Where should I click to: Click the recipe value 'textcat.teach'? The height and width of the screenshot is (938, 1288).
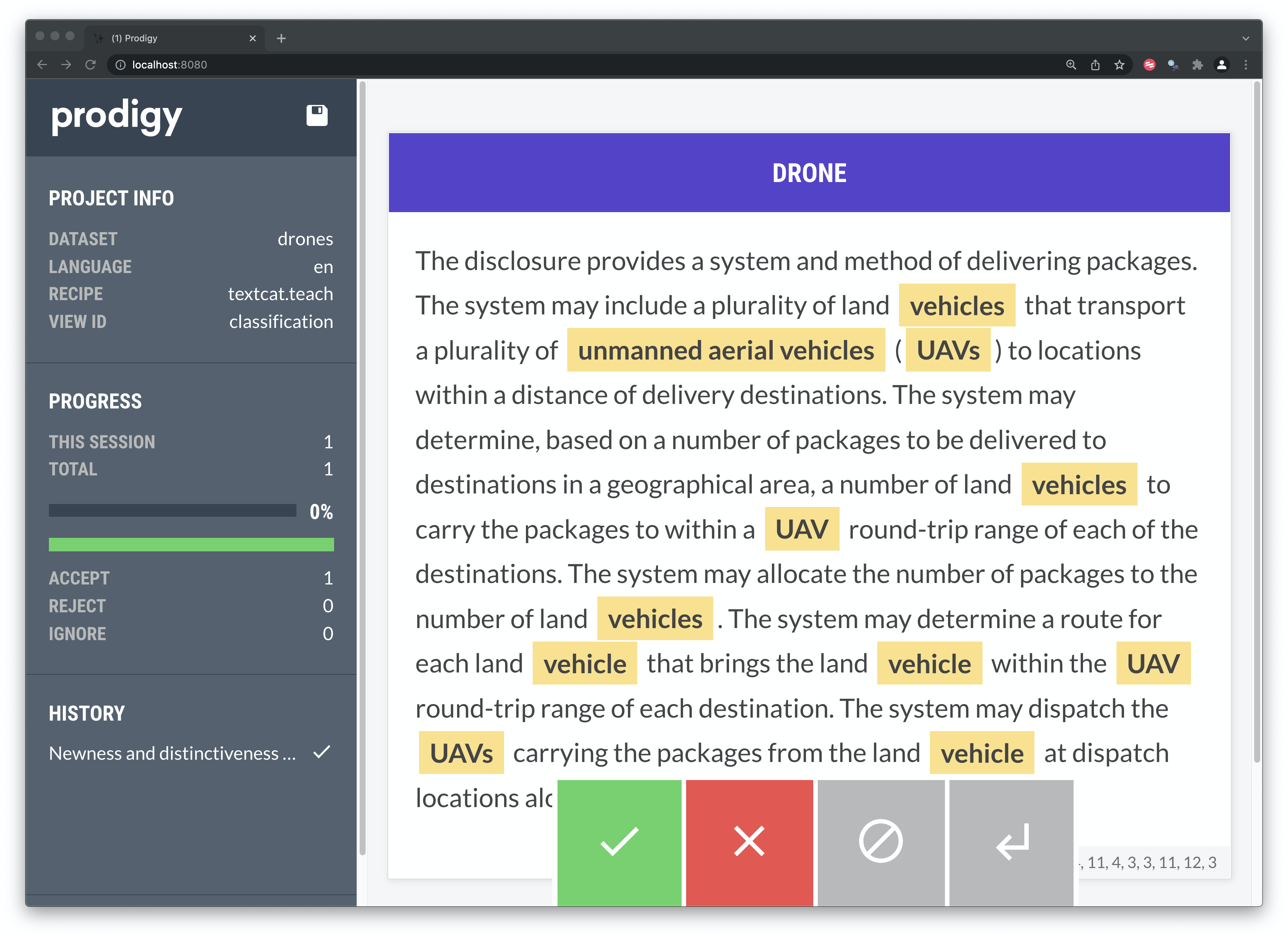click(281, 294)
